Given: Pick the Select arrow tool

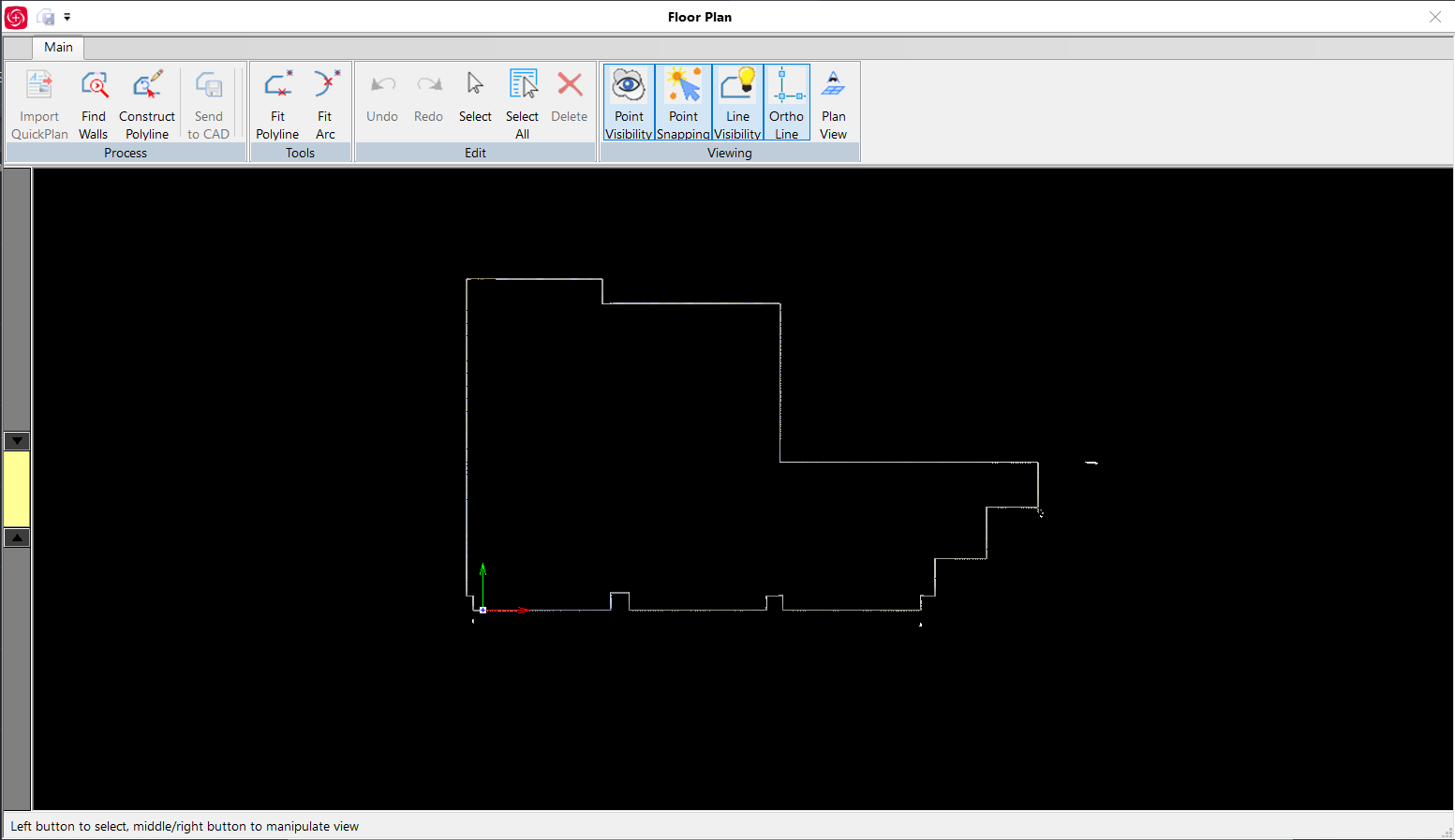Looking at the screenshot, I should (475, 103).
